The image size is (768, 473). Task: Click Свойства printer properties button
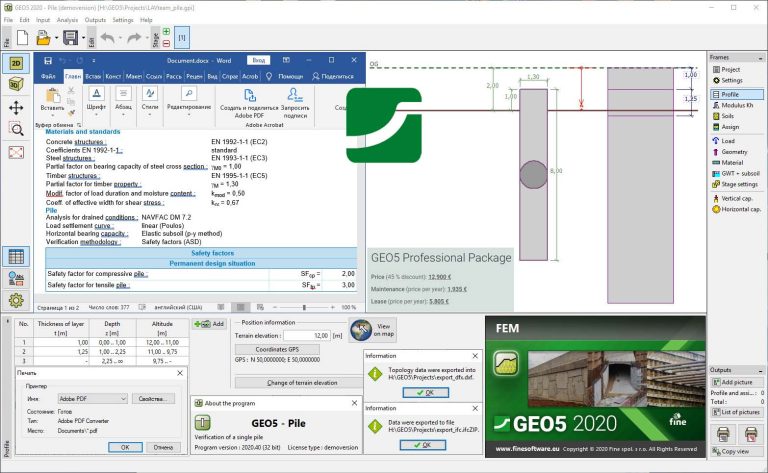pos(153,399)
